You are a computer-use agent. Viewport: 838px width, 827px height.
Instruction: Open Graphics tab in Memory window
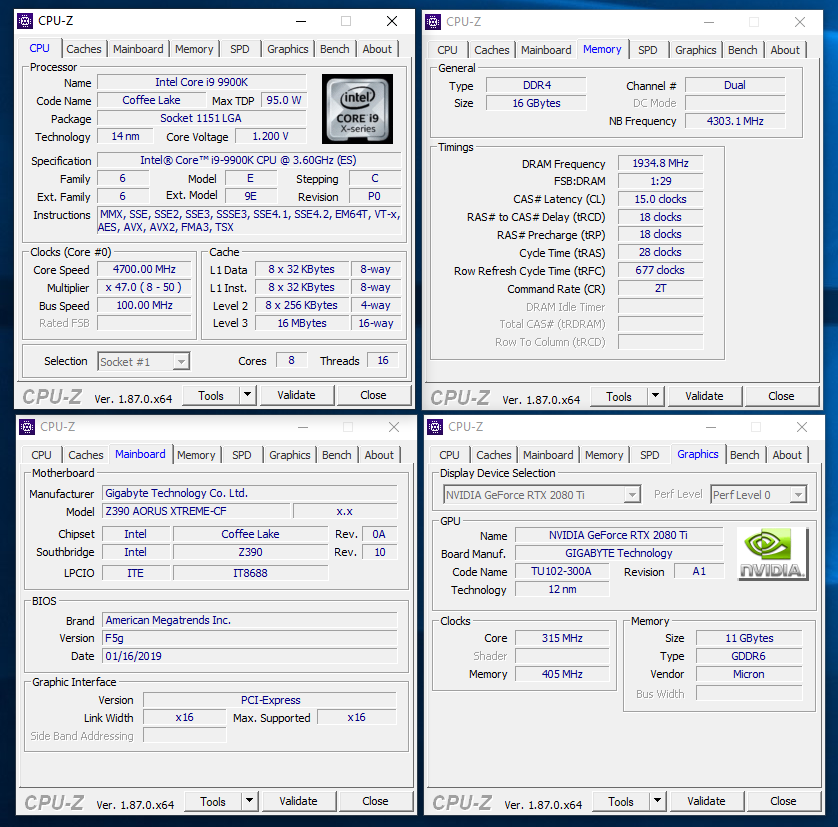click(x=695, y=50)
